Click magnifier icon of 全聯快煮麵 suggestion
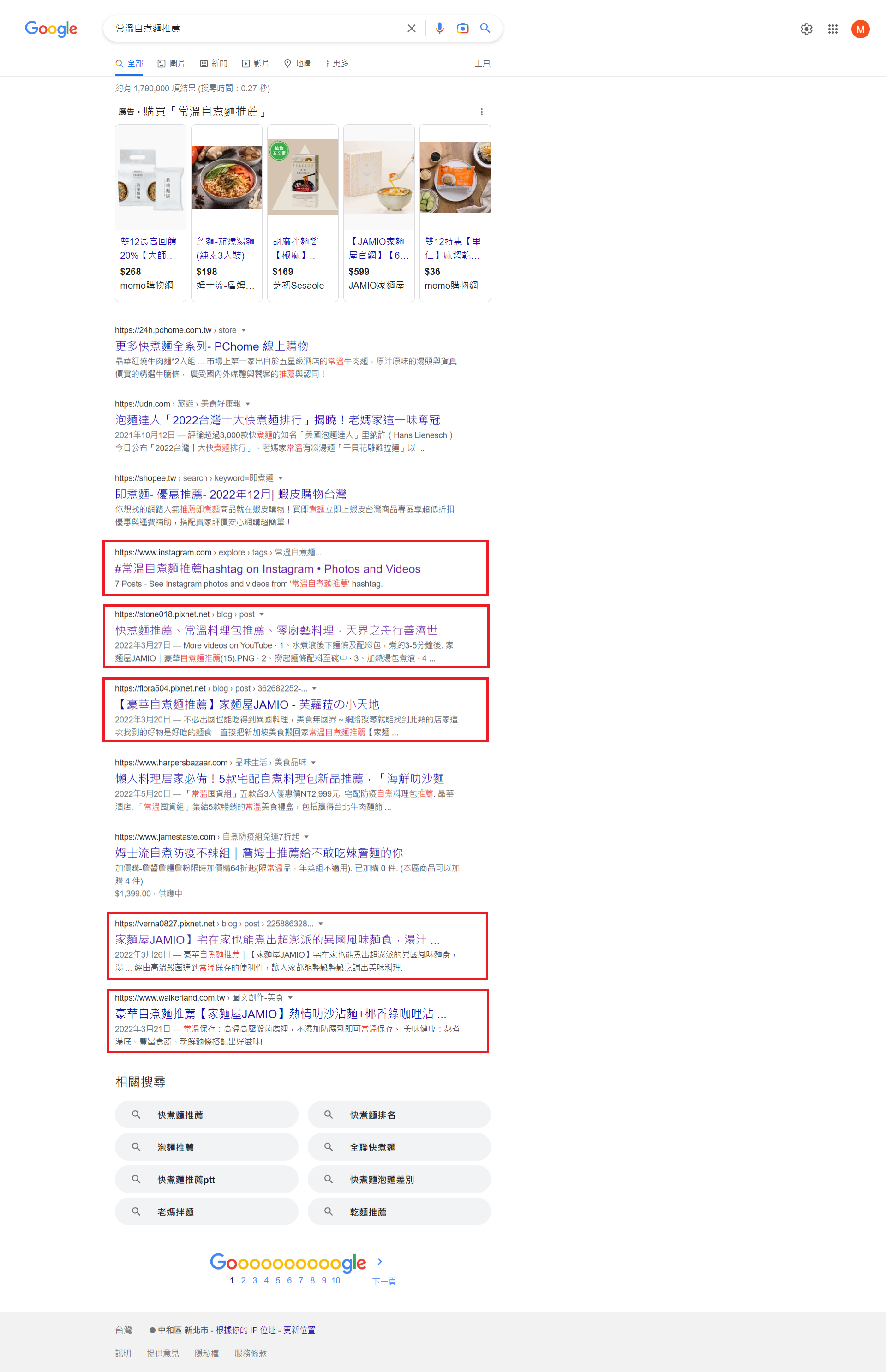Viewport: 886px width, 1372px height. point(329,1146)
